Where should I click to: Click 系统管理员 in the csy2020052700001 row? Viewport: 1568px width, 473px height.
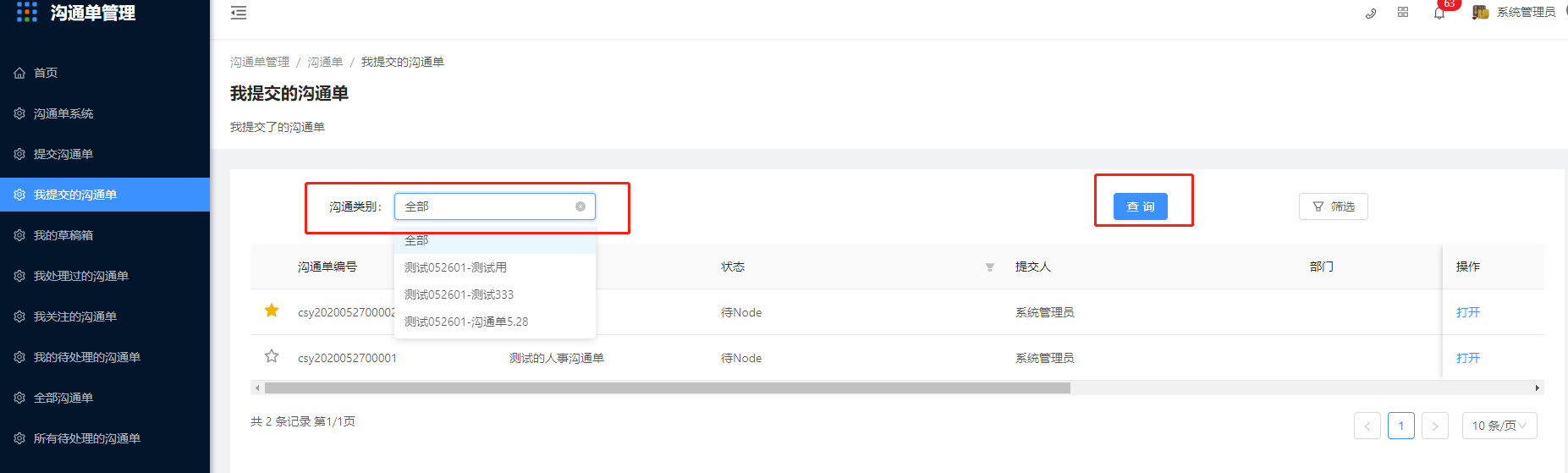(1045, 358)
